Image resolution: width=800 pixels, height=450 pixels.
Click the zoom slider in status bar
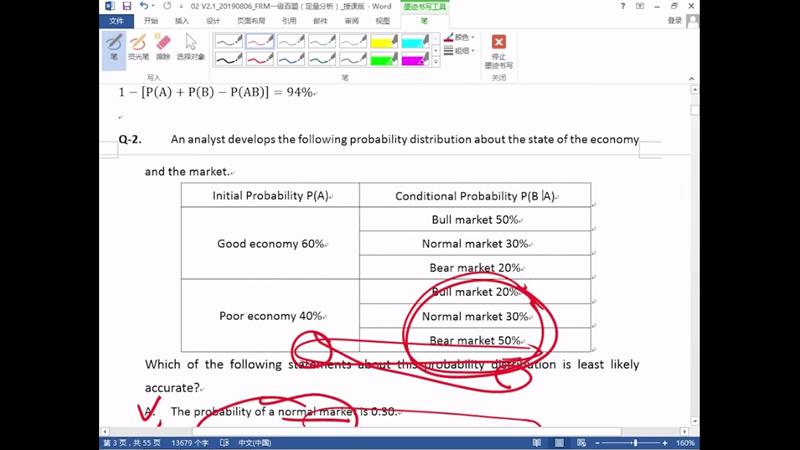pyautogui.click(x=630, y=442)
